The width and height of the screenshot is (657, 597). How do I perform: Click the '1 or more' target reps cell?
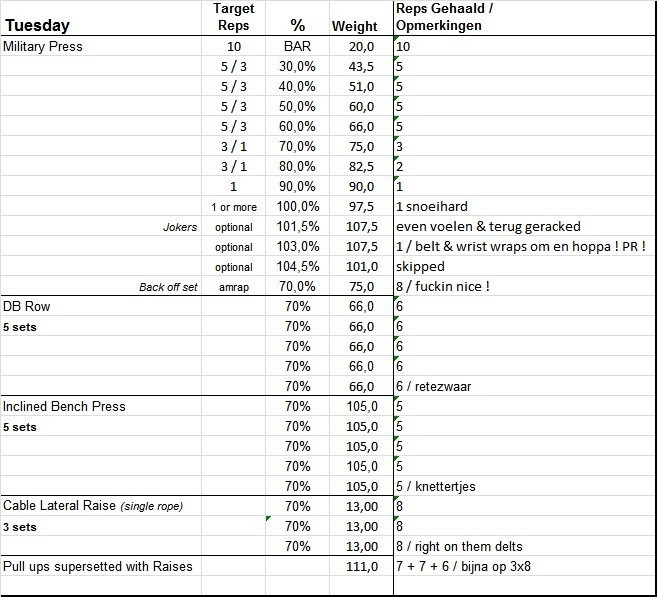click(233, 207)
